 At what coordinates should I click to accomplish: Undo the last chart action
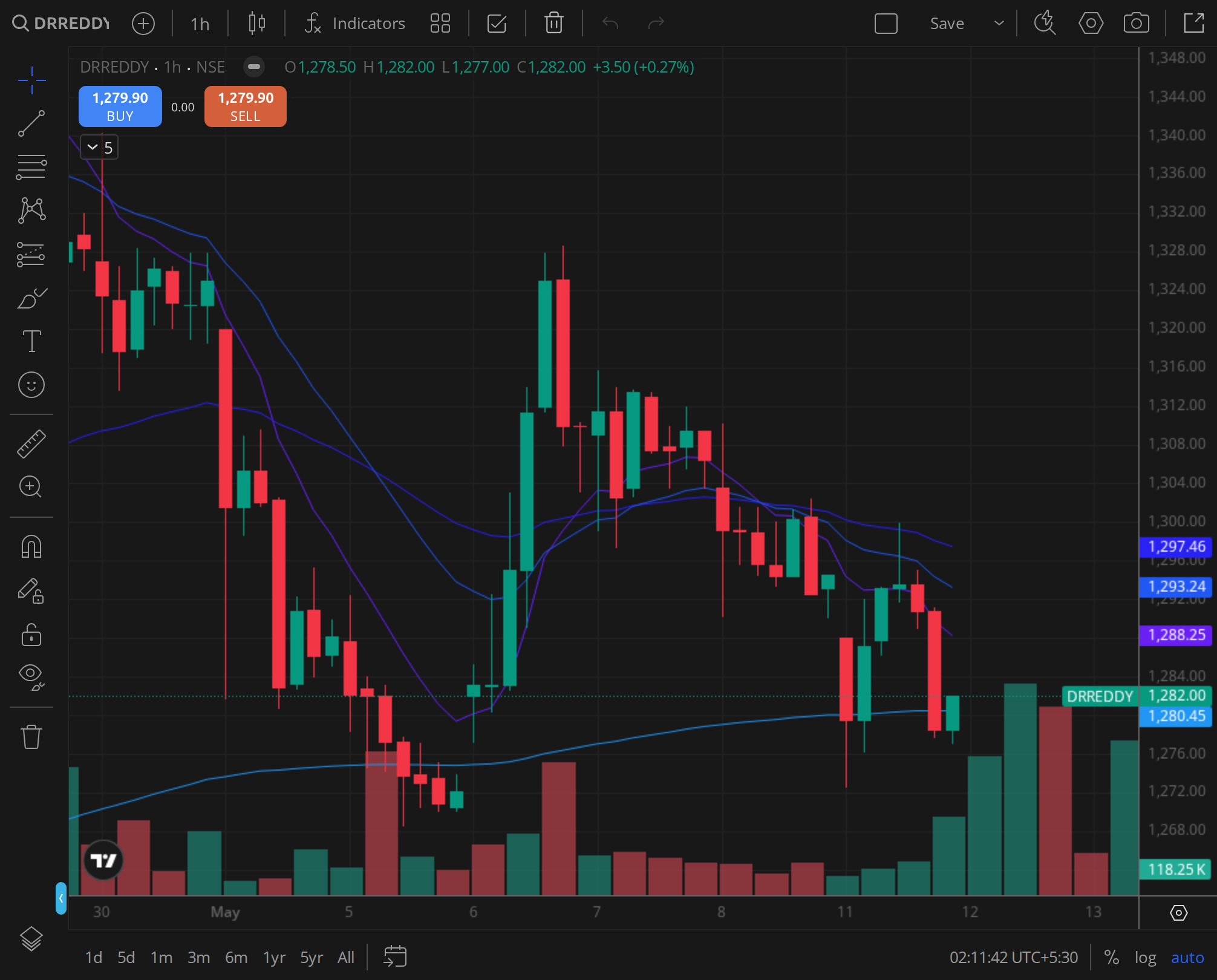click(x=610, y=24)
